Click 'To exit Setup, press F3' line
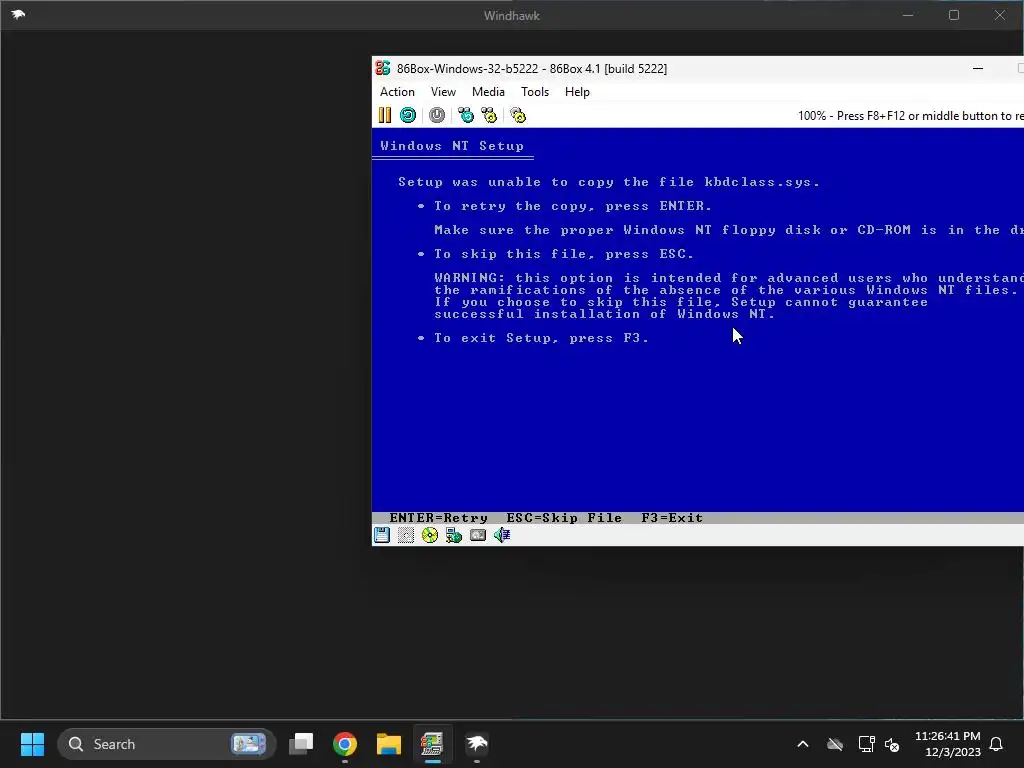The width and height of the screenshot is (1024, 768). (x=541, y=338)
